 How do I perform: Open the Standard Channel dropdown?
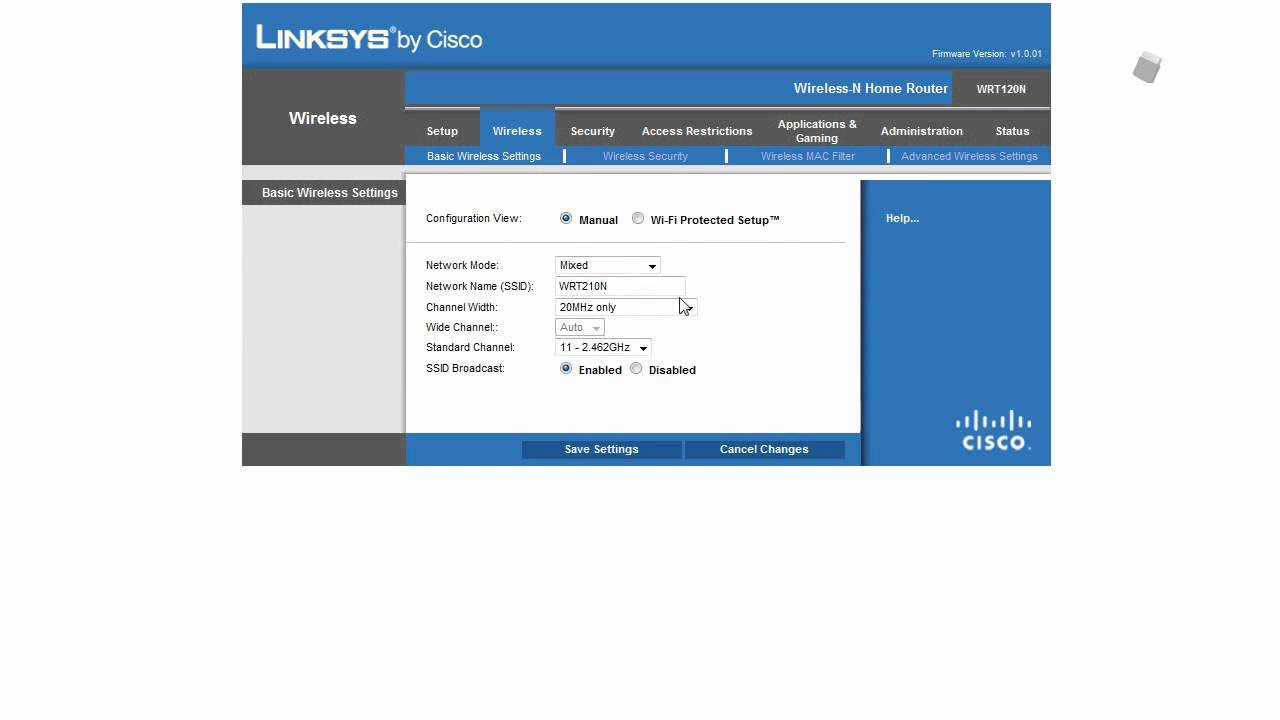click(603, 347)
